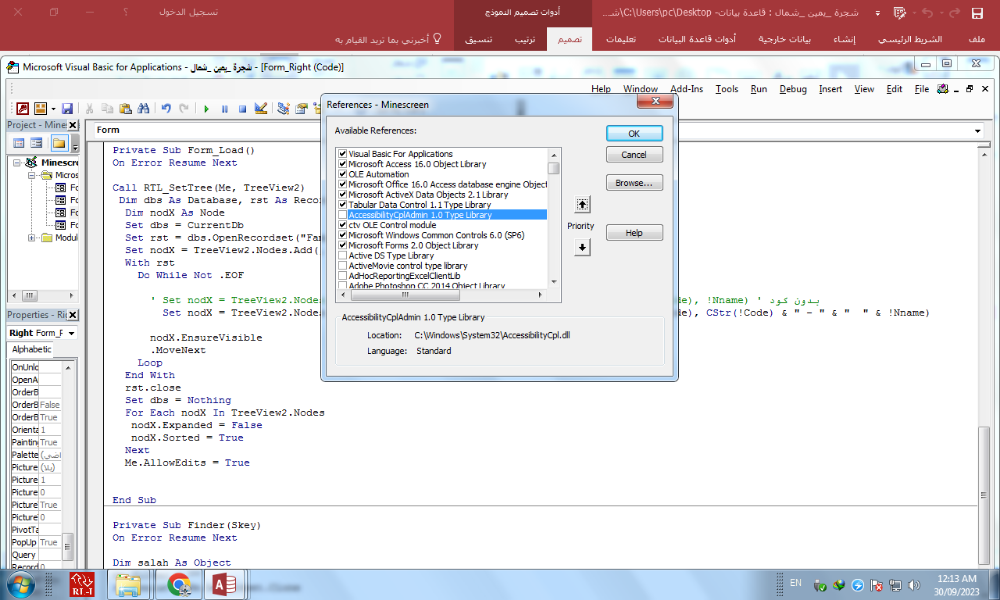1000x600 pixels.
Task: Collapse the Minescreen project tree node
Action: (x=17, y=163)
